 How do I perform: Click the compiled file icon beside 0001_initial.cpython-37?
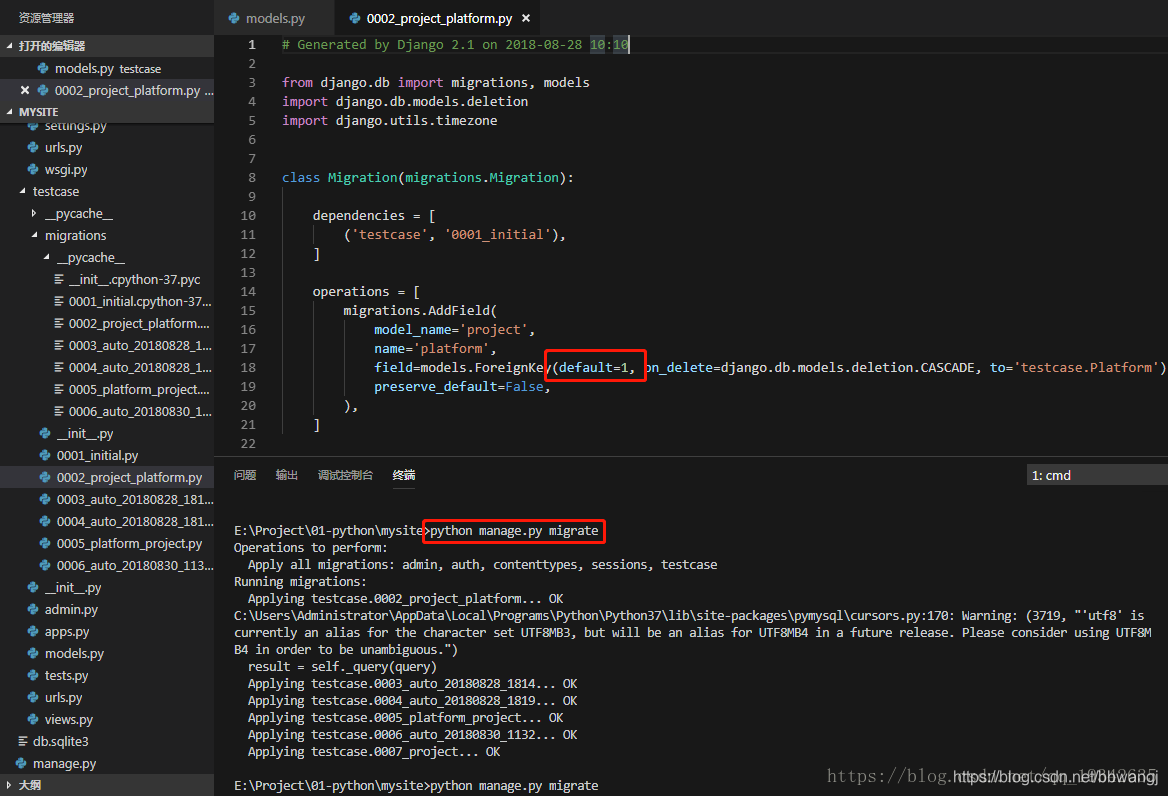[x=60, y=301]
